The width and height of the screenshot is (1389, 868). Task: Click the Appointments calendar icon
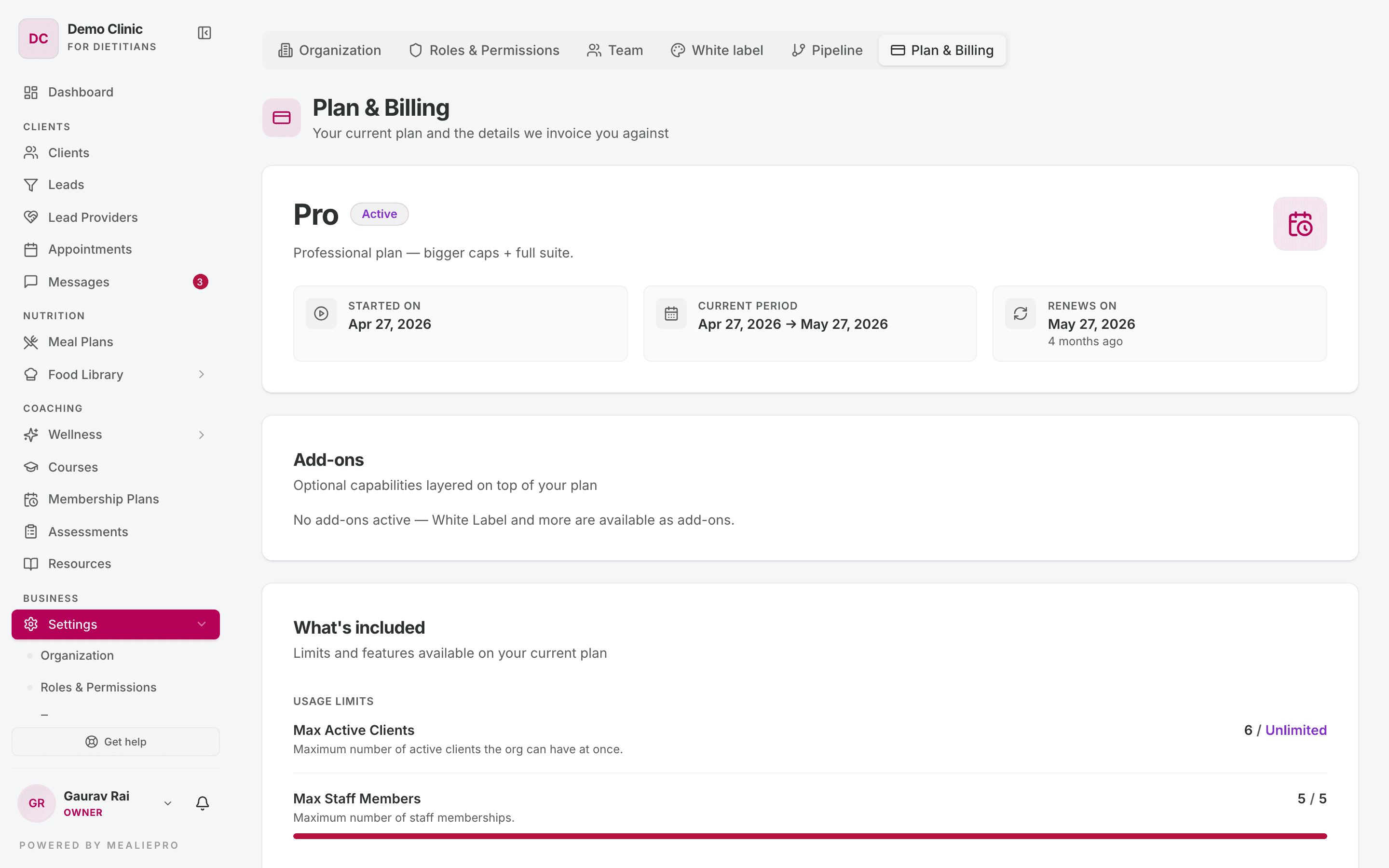[31, 250]
